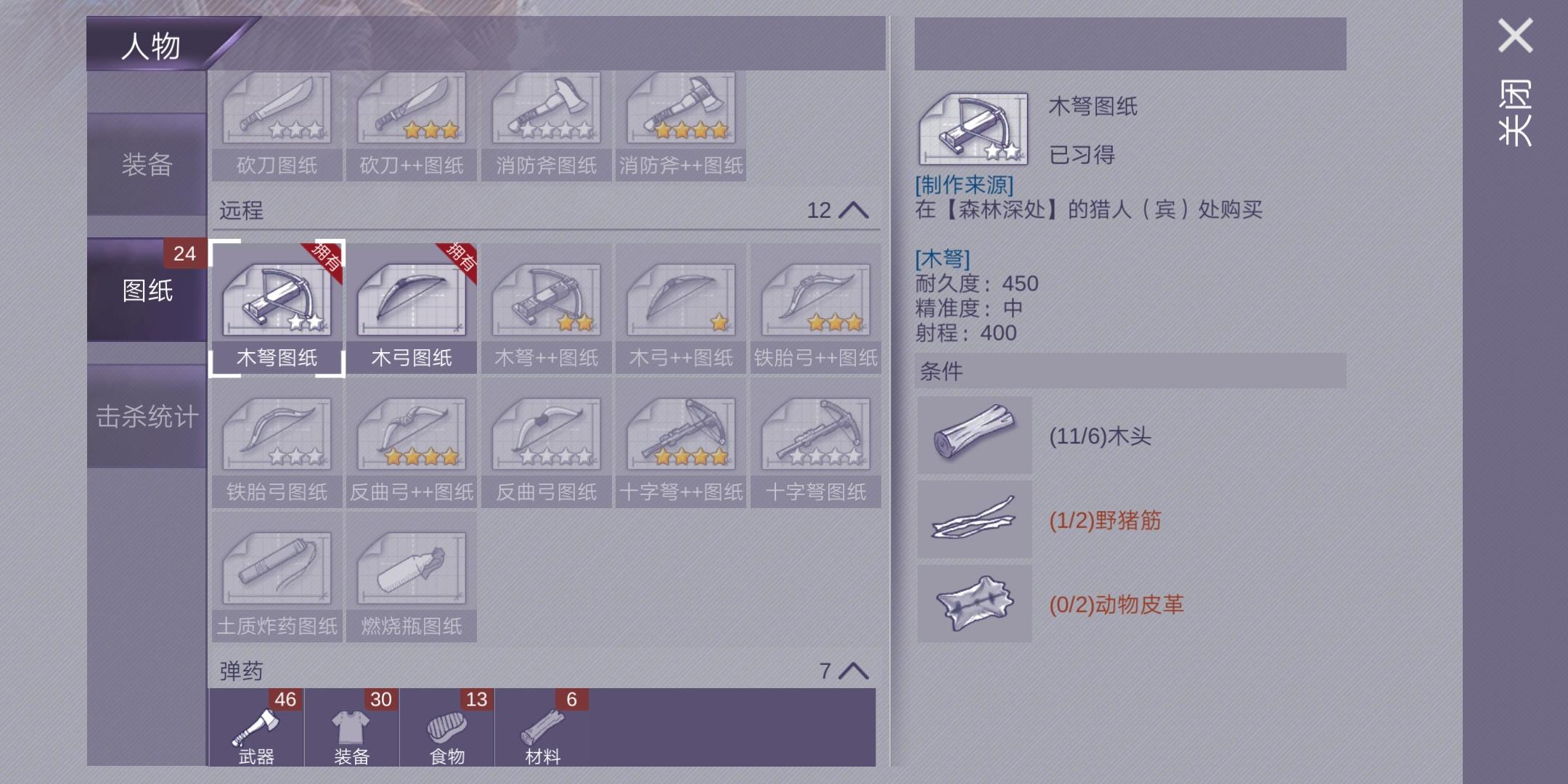Click the 砍刀图纸 machete blueprint
This screenshot has height=784, width=1568.
point(277,126)
